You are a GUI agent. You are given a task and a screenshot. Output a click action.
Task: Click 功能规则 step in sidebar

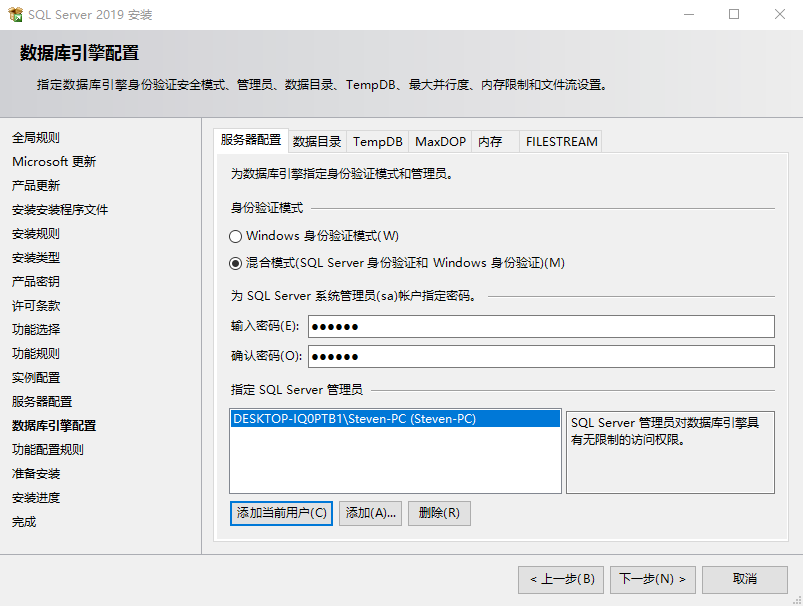[36, 353]
